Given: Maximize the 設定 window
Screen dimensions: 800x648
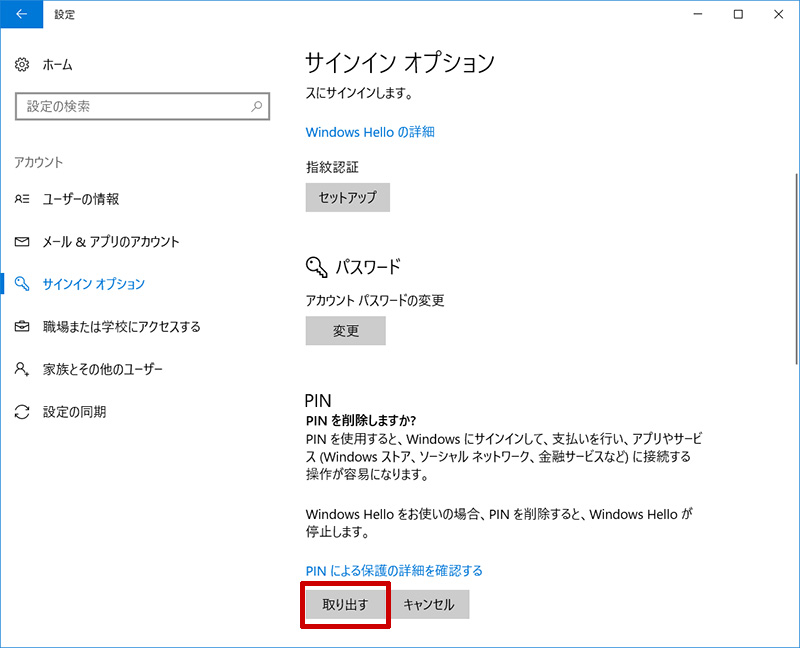Looking at the screenshot, I should tap(738, 14).
